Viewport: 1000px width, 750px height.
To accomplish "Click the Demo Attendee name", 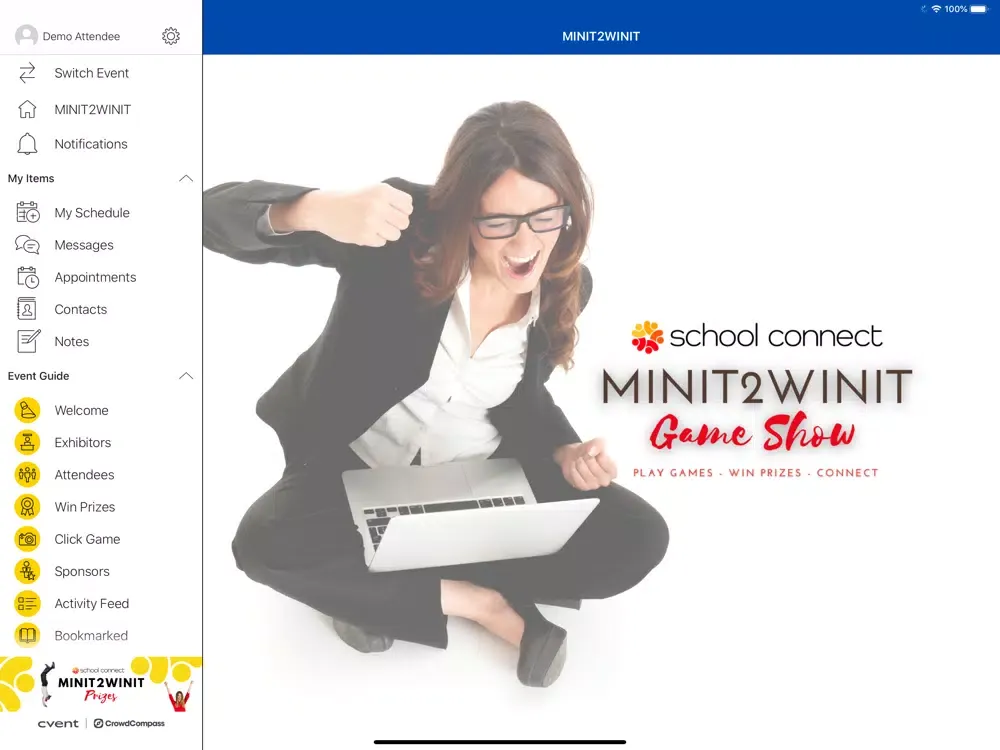I will point(81,36).
